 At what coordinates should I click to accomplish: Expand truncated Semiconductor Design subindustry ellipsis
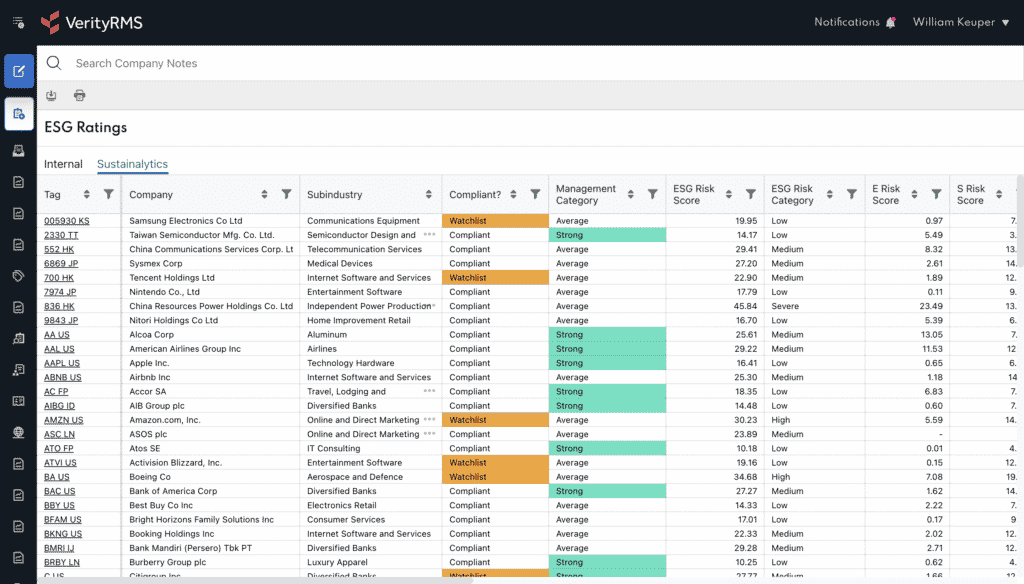(429, 235)
